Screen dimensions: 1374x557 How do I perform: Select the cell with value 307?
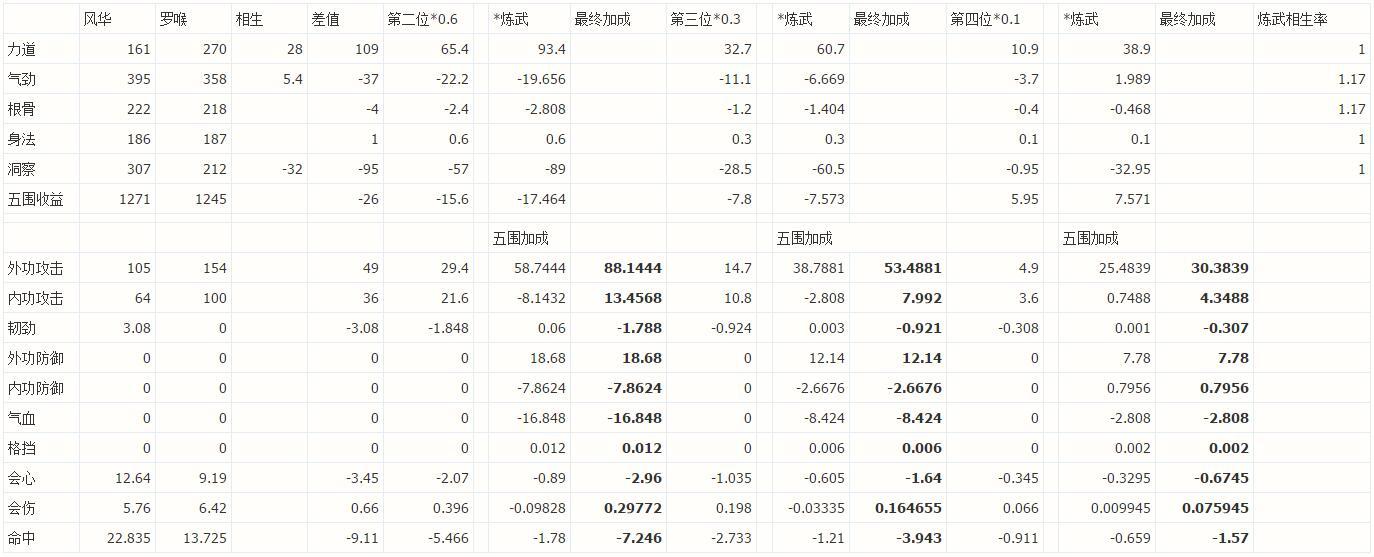pyautogui.click(x=138, y=169)
